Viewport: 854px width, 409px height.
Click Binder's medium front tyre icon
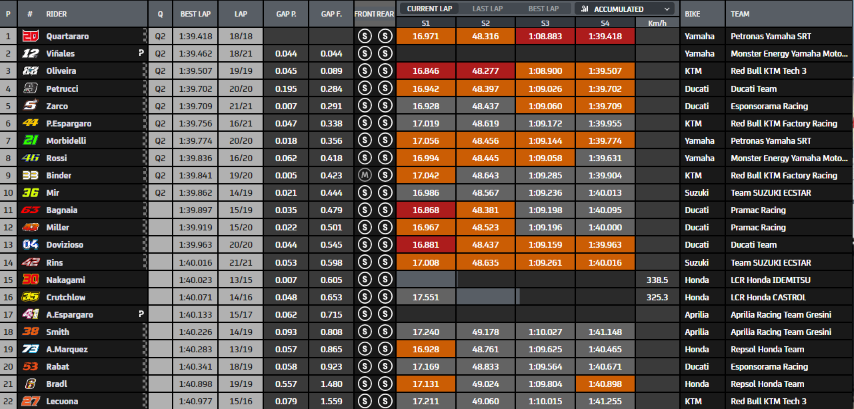pos(364,175)
